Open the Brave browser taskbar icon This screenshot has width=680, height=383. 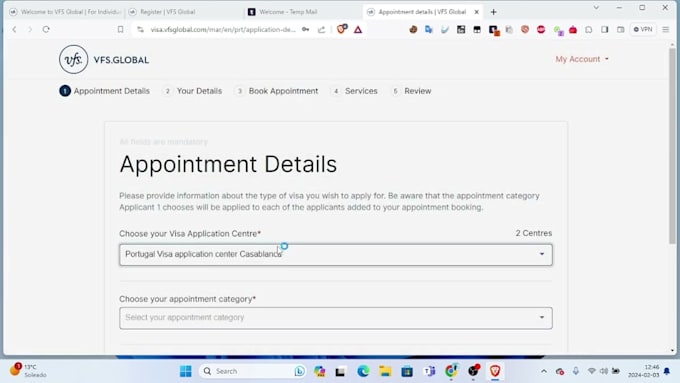click(x=495, y=371)
